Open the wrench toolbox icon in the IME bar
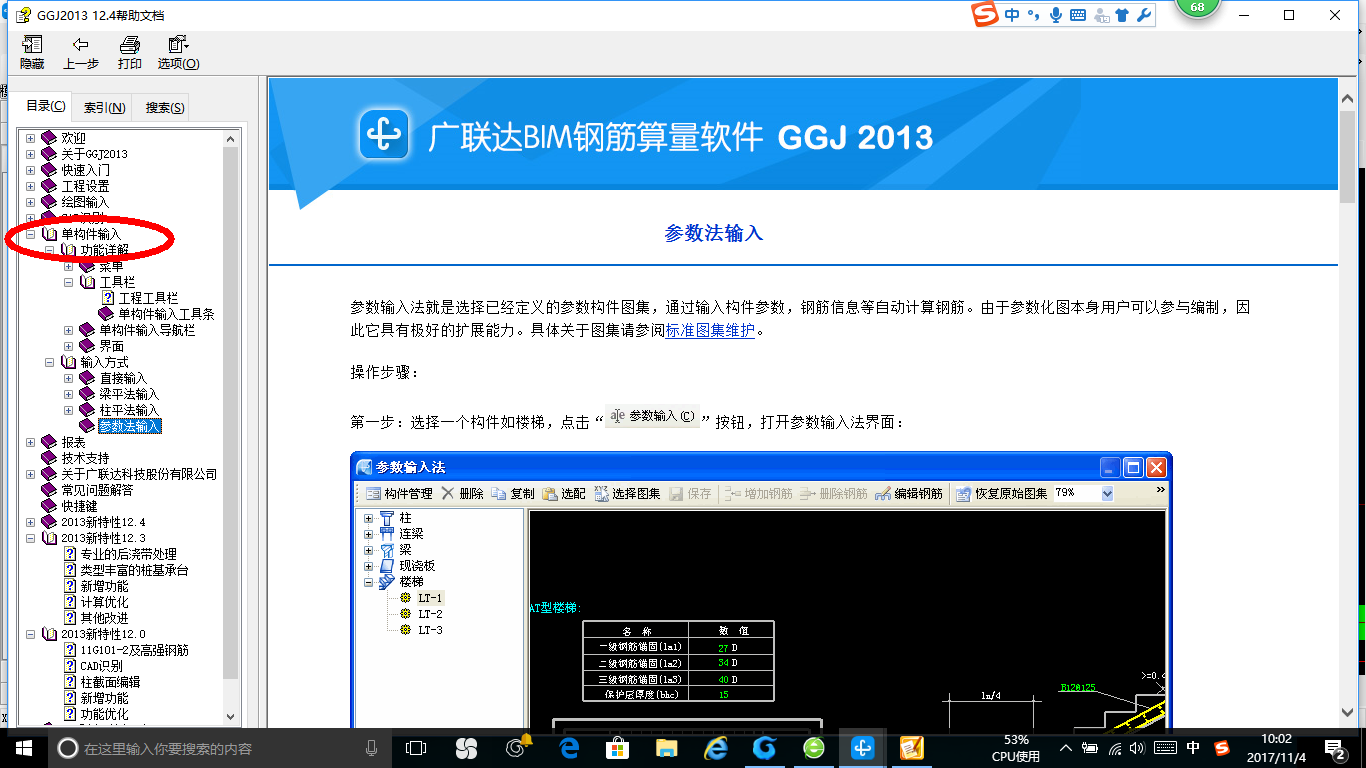This screenshot has height=768, width=1366. pos(1142,15)
